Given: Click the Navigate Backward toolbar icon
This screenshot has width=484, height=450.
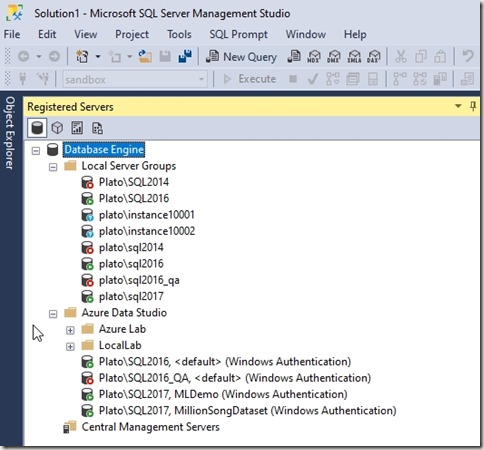Looking at the screenshot, I should click(23, 57).
